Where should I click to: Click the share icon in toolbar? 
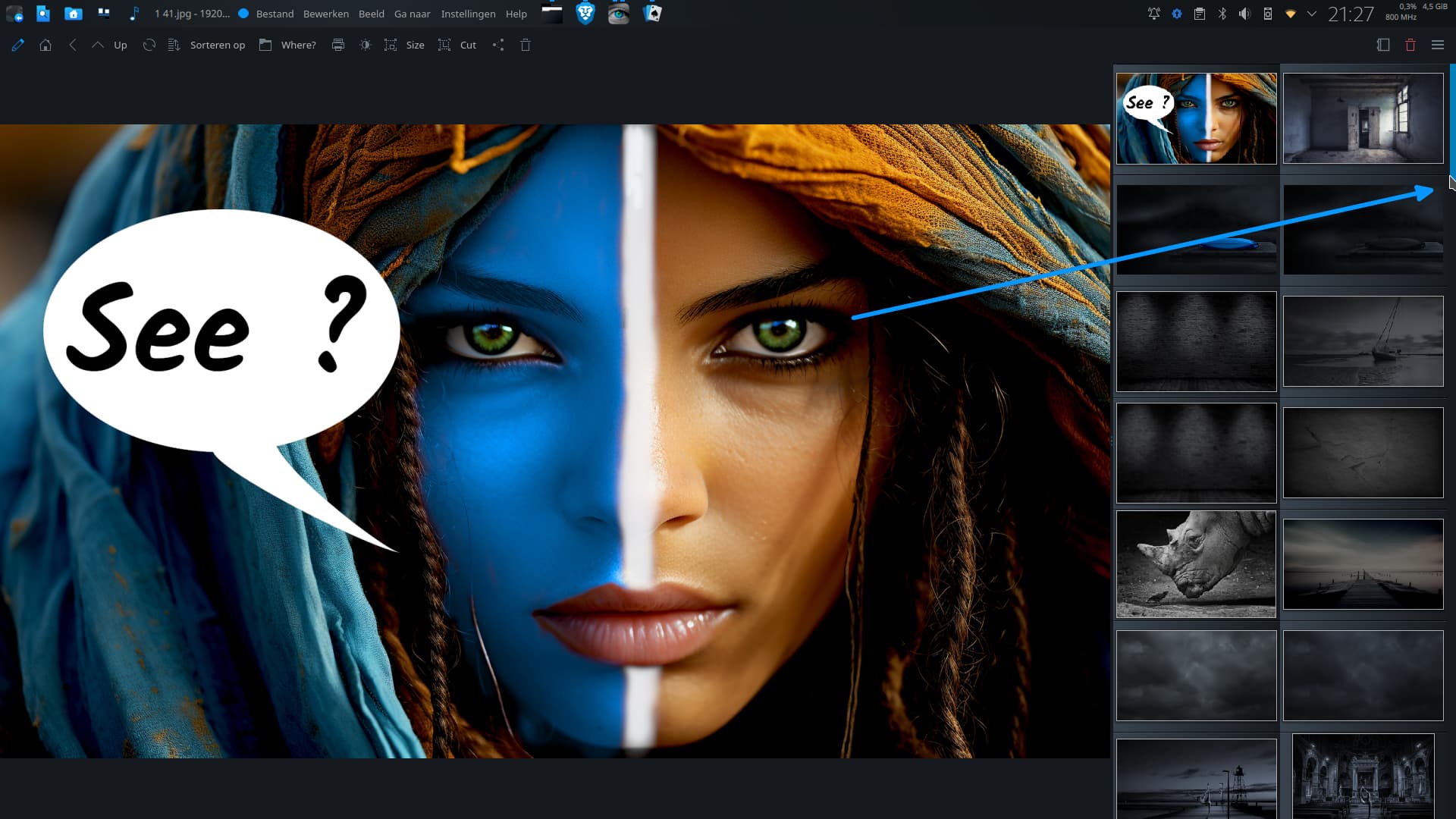498,45
